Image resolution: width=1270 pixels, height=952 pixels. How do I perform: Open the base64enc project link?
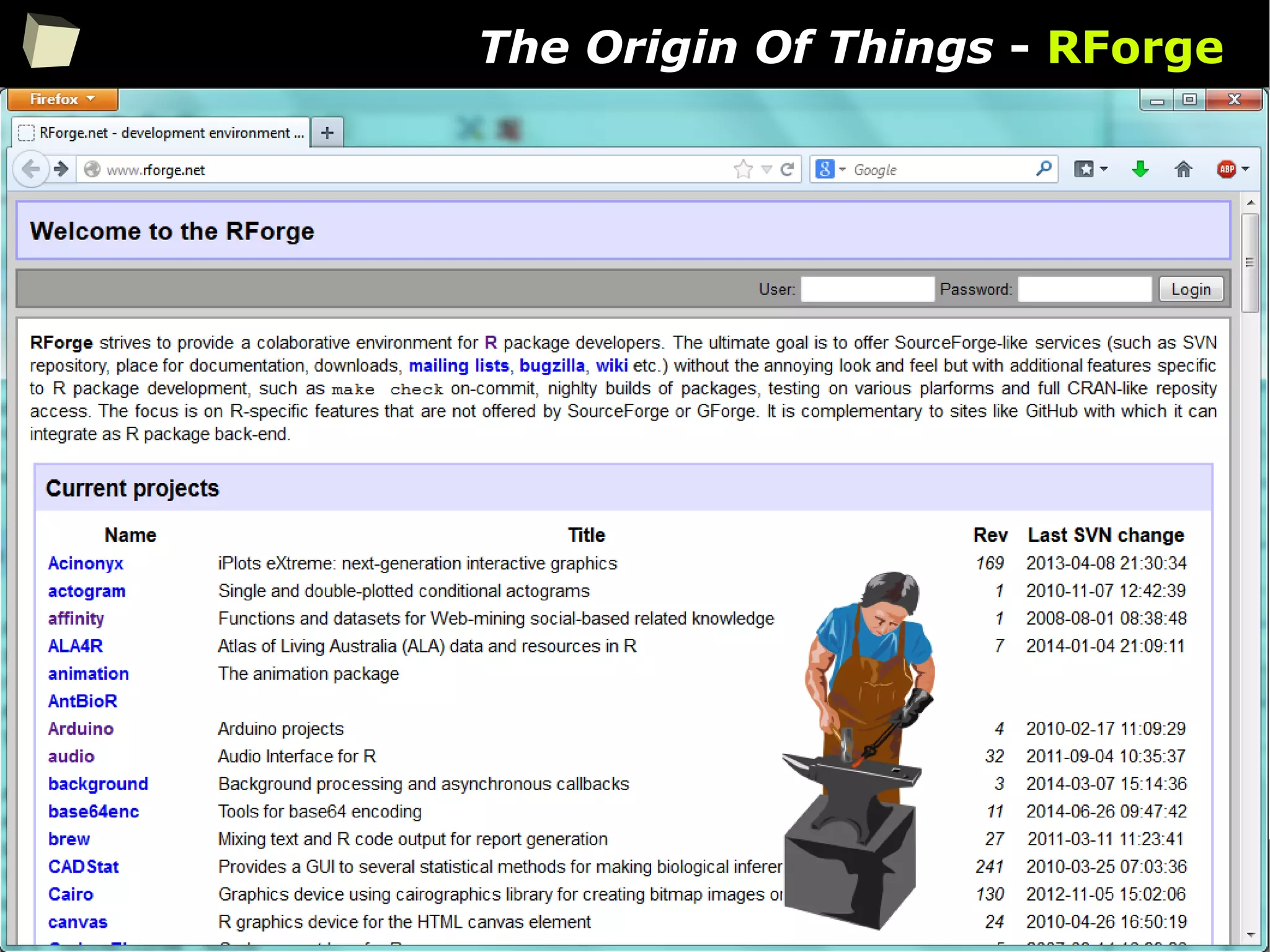click(94, 811)
